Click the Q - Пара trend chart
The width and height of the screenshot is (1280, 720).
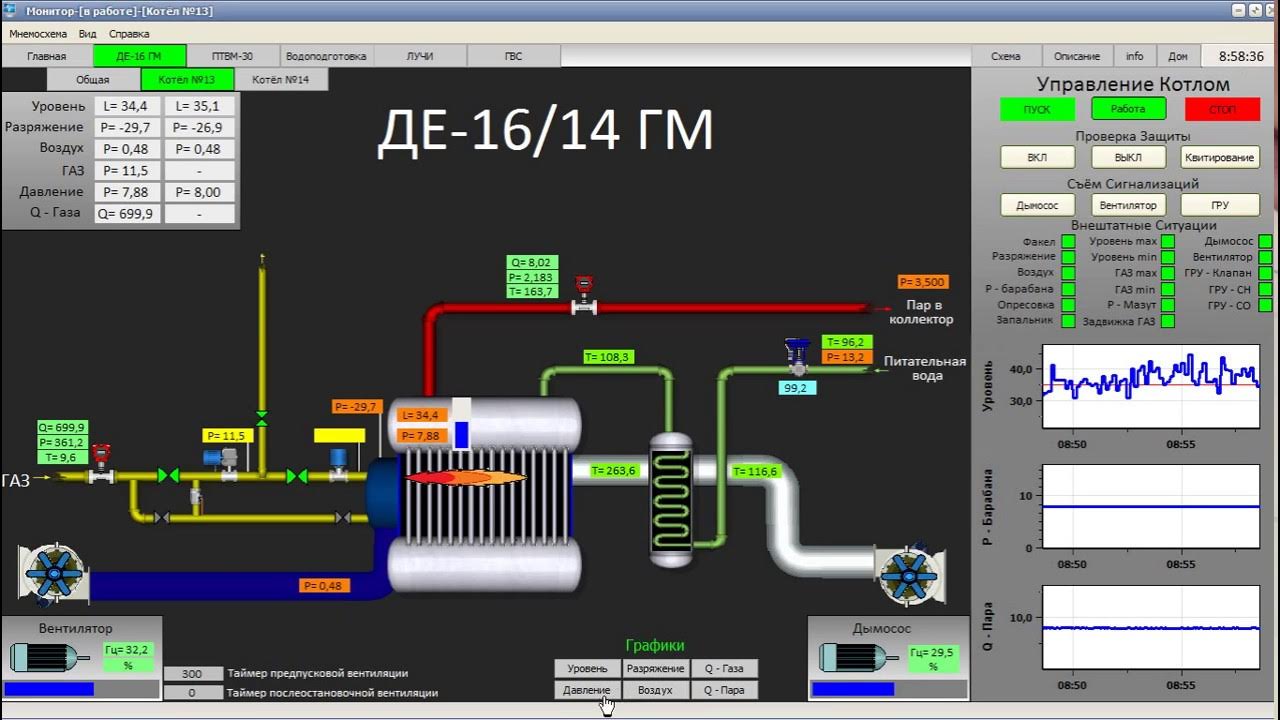(x=1151, y=627)
